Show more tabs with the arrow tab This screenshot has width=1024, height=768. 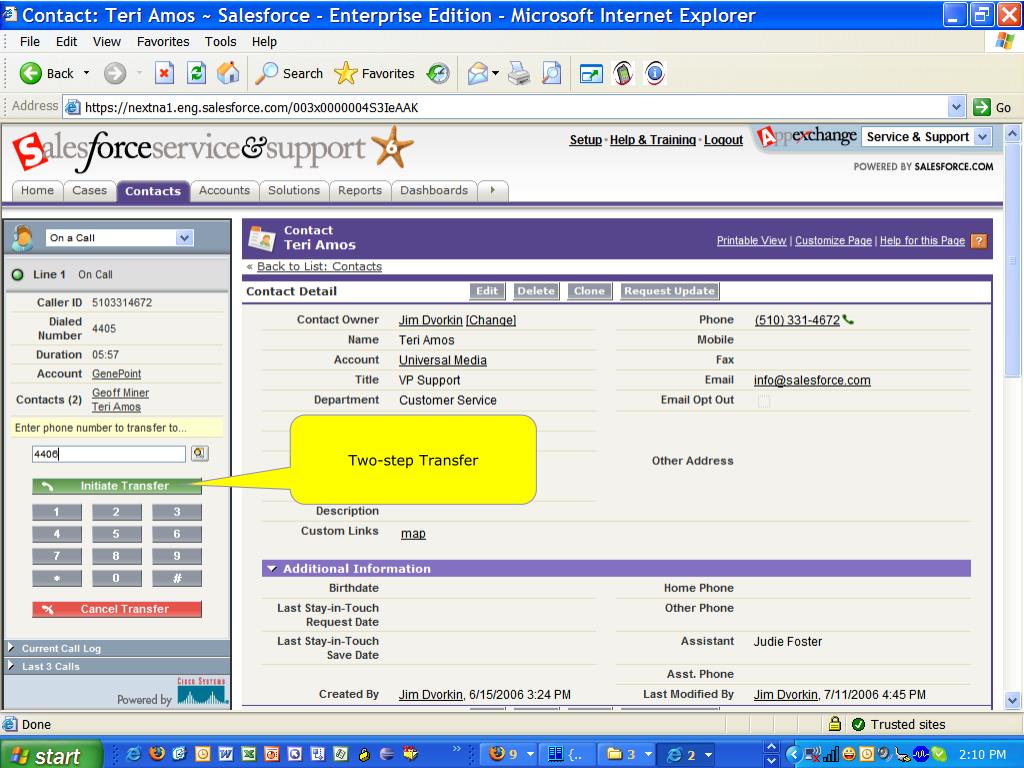coord(493,190)
